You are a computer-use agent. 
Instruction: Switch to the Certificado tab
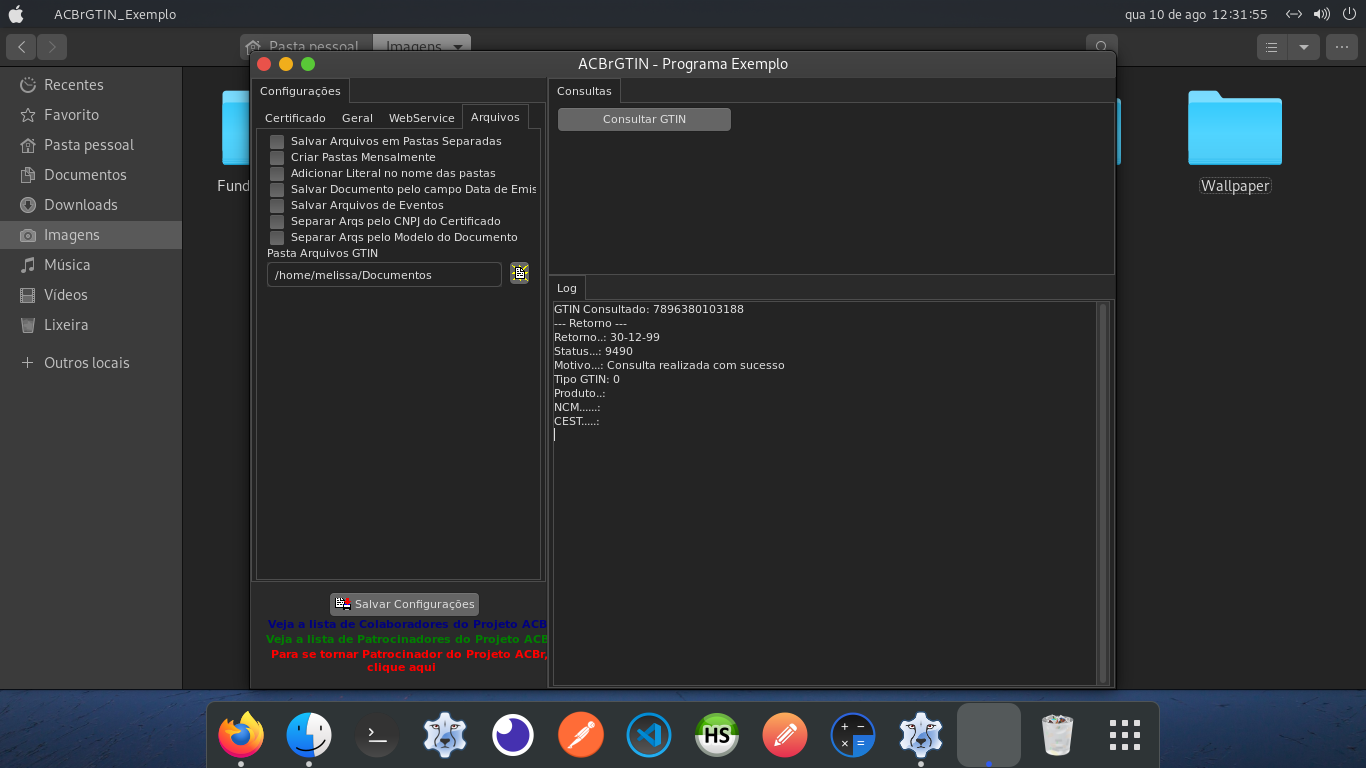295,118
